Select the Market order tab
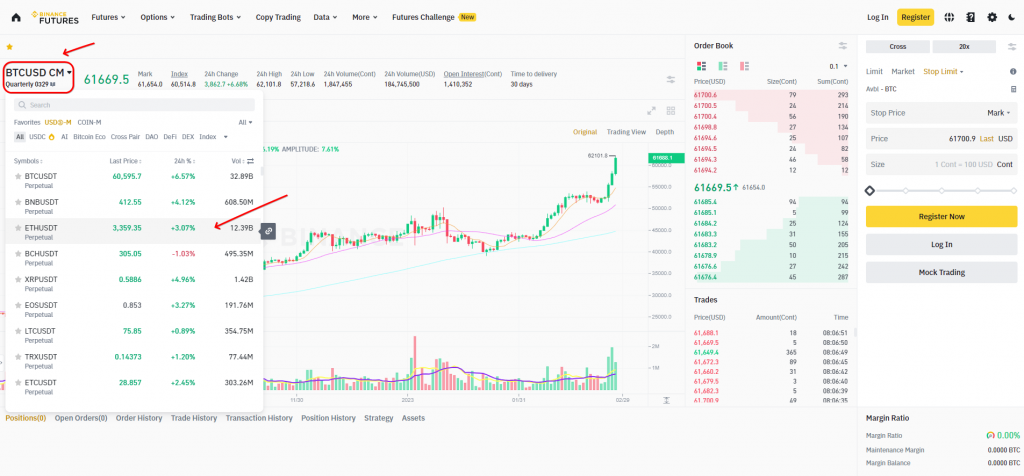This screenshot has height=476, width=1024. 903,71
